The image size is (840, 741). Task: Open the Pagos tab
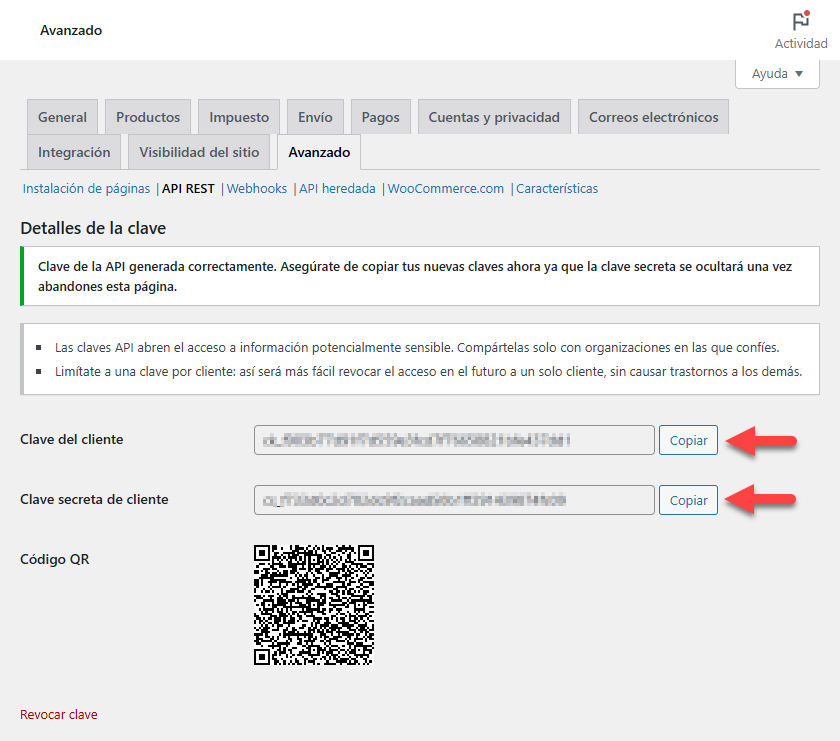tap(380, 117)
